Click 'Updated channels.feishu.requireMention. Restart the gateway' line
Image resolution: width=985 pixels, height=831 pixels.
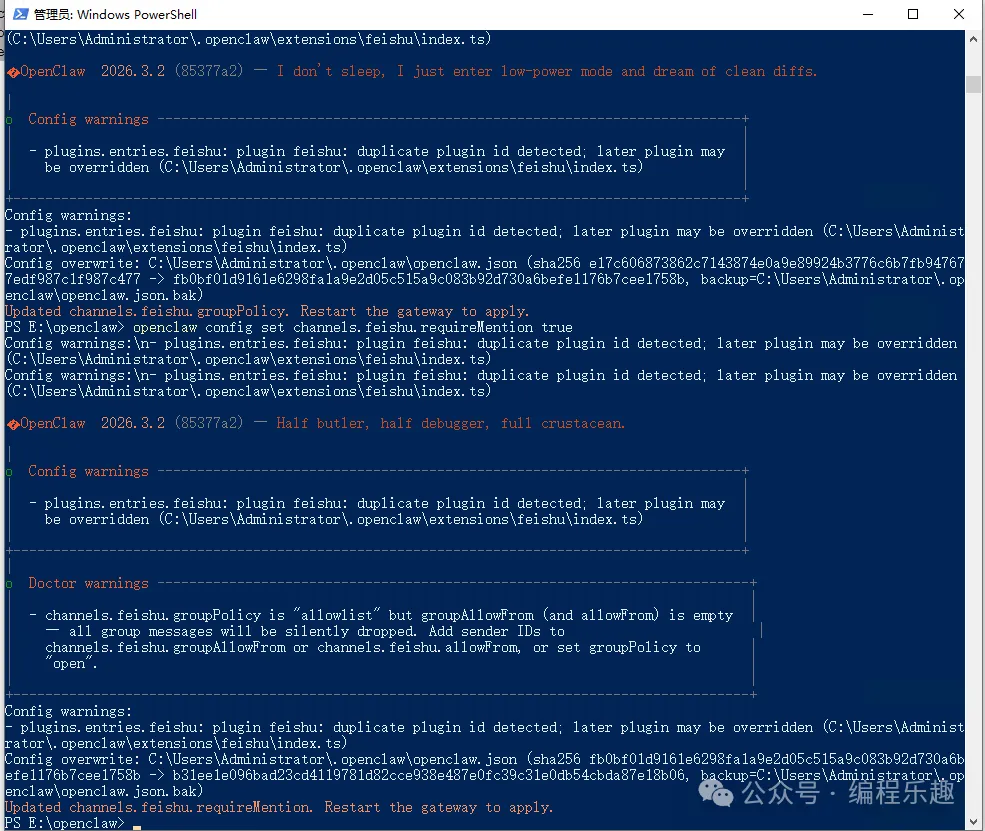[x=279, y=807]
